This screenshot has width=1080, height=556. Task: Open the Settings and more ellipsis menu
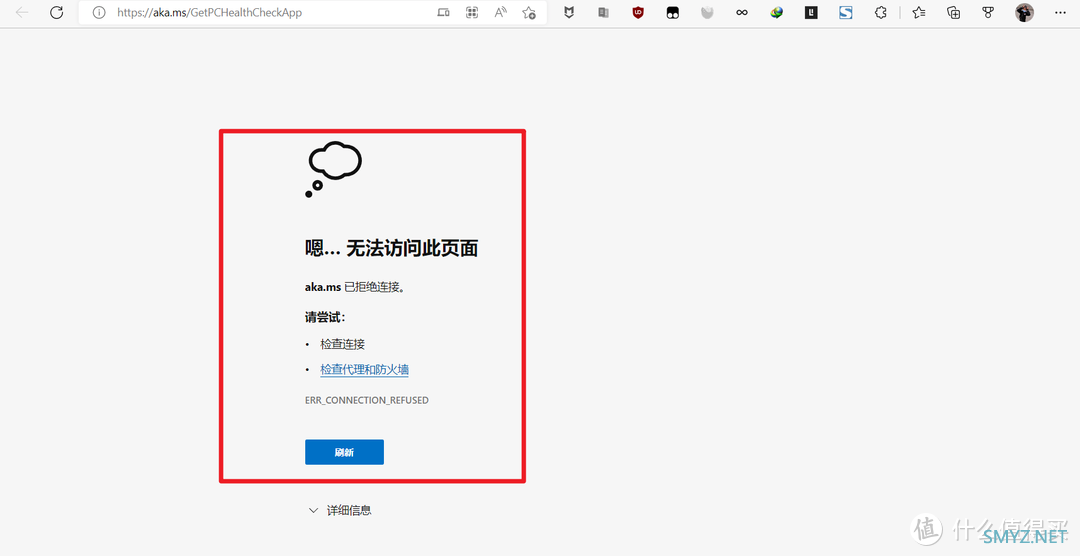click(x=1060, y=12)
